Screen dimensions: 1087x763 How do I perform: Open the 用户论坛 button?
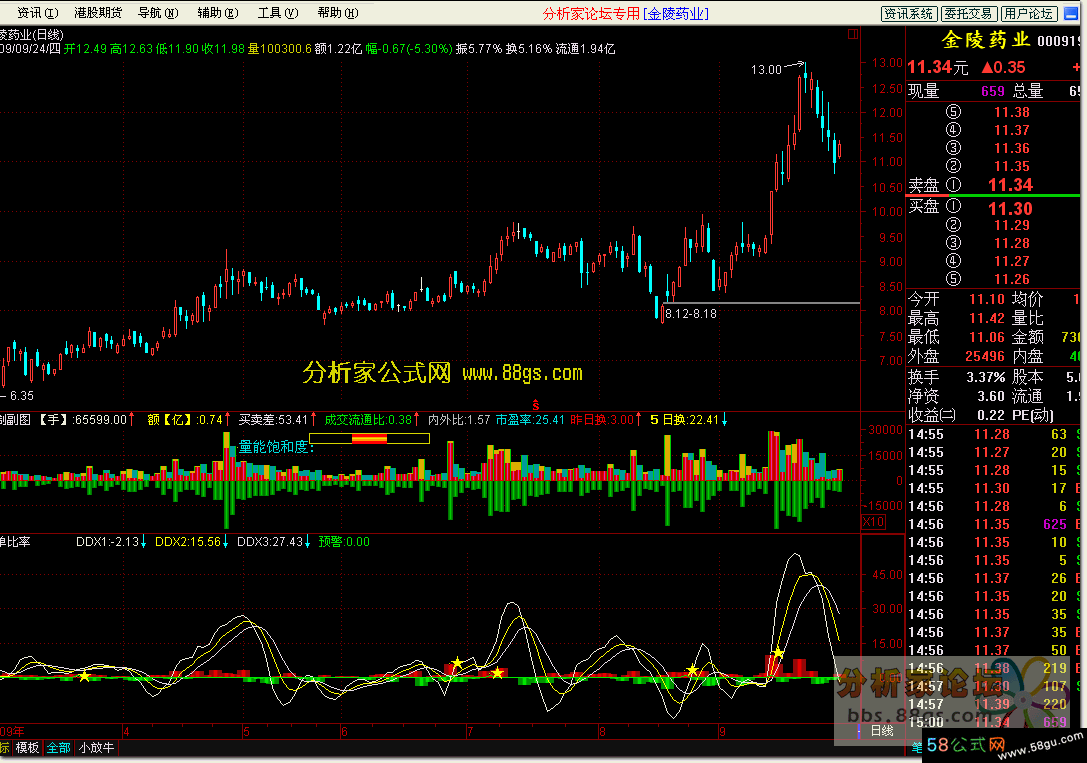click(1029, 14)
